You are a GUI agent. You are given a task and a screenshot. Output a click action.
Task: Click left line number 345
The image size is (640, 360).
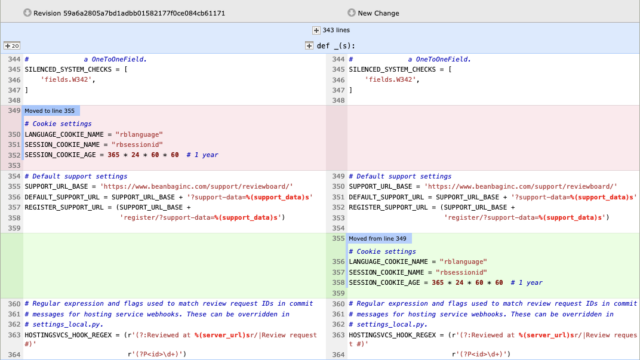14,69
